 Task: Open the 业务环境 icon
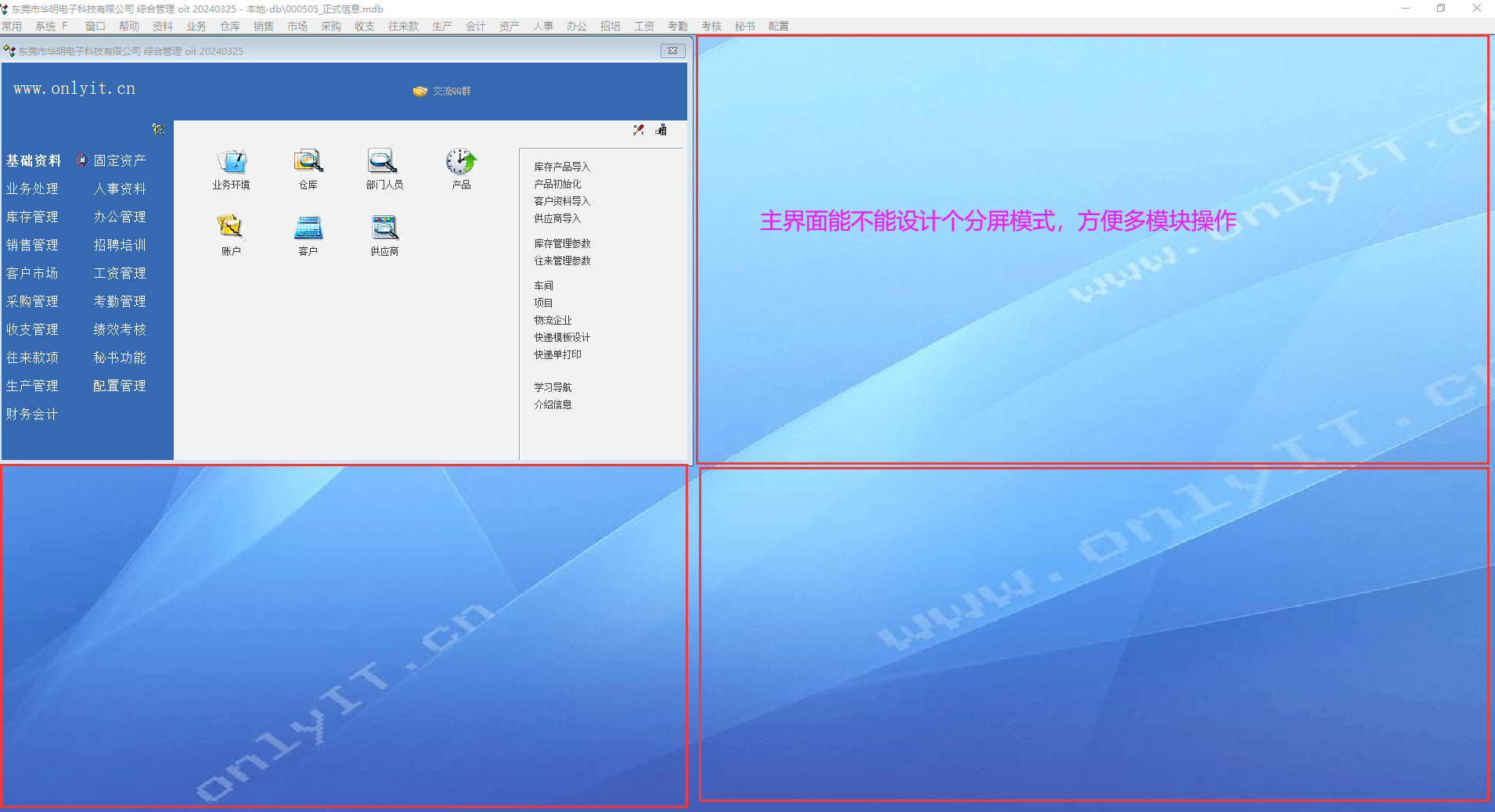pos(231,162)
